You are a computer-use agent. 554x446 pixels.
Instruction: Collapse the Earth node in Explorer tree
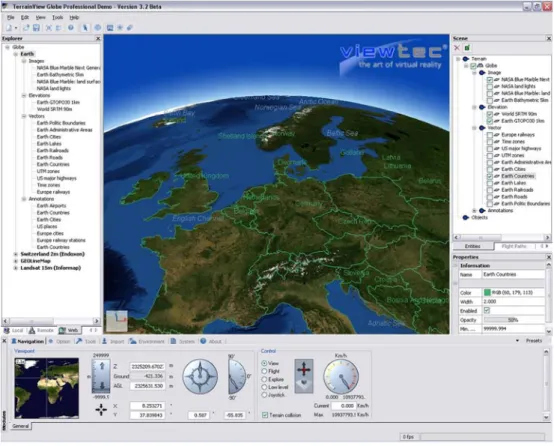tap(16, 54)
